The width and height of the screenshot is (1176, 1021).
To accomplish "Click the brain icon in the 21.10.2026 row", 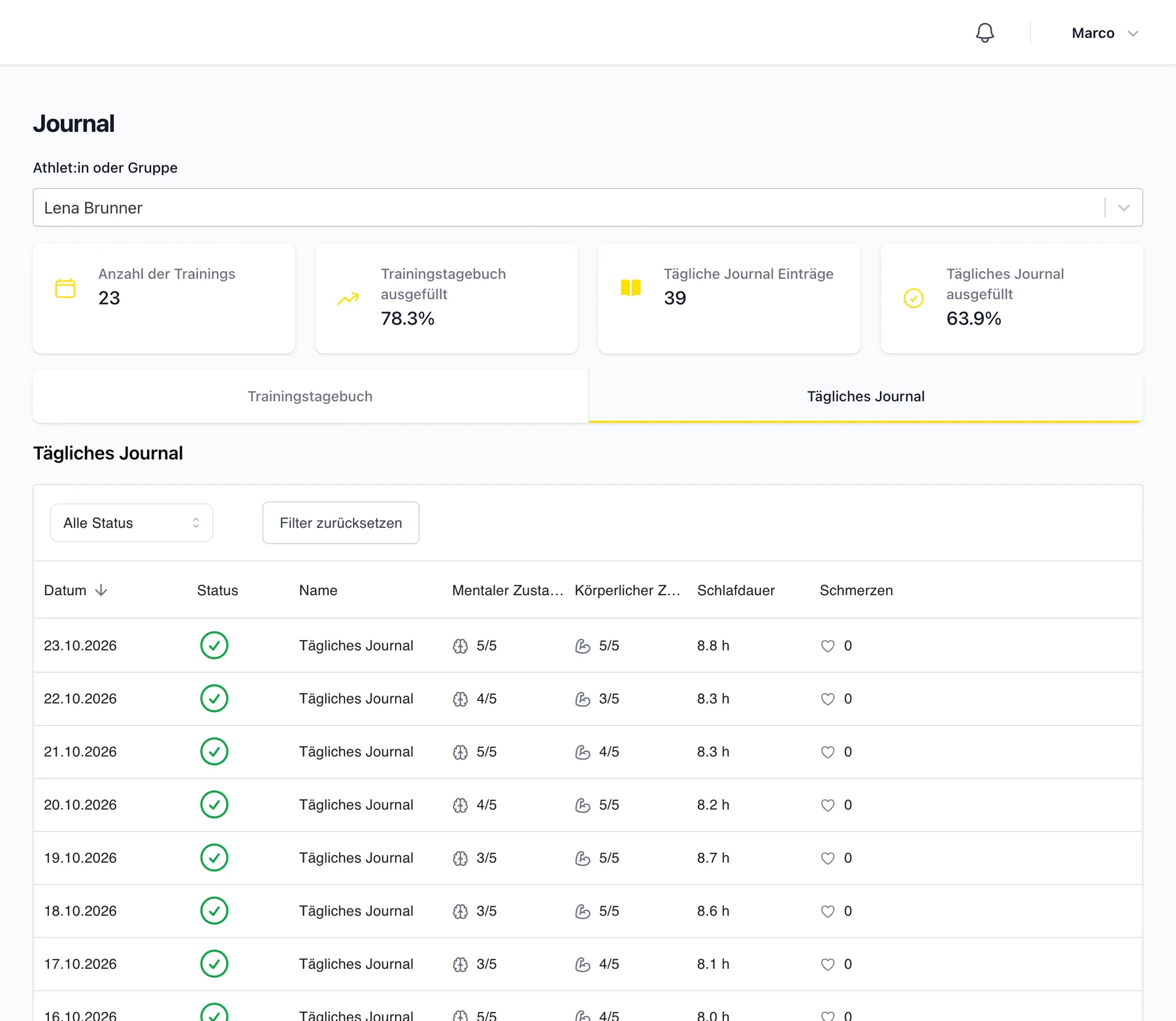I will (x=461, y=752).
